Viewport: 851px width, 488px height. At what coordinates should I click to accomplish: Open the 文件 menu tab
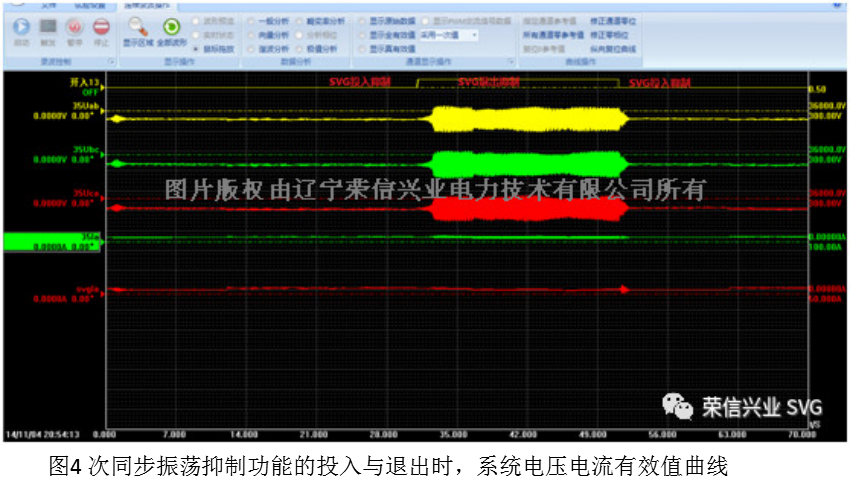[x=49, y=4]
